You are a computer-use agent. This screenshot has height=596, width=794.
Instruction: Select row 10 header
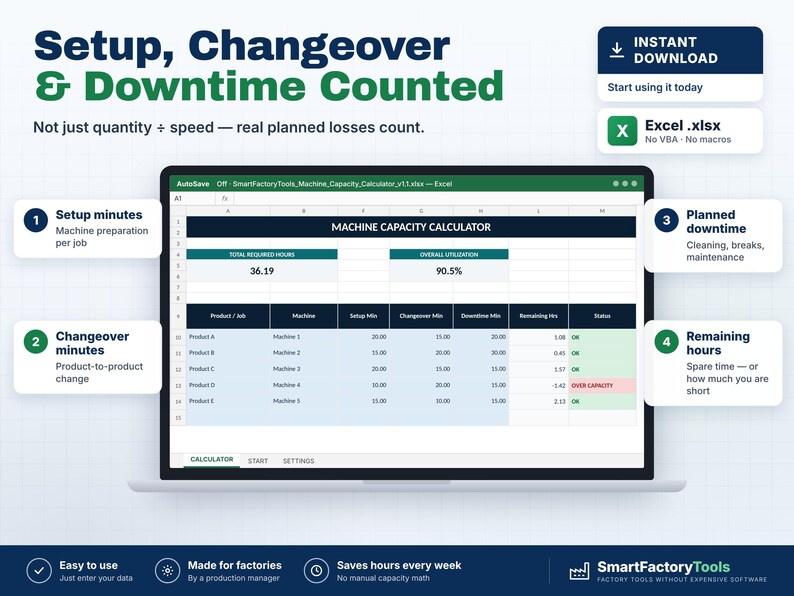tap(178, 337)
